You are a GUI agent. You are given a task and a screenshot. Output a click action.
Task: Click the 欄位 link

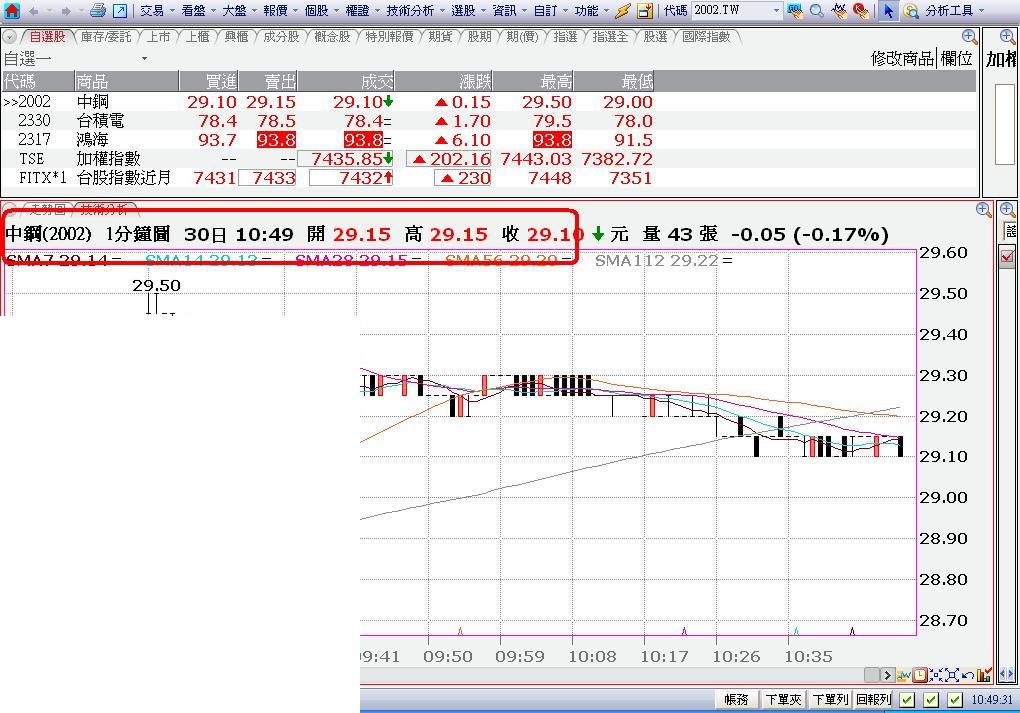click(956, 59)
